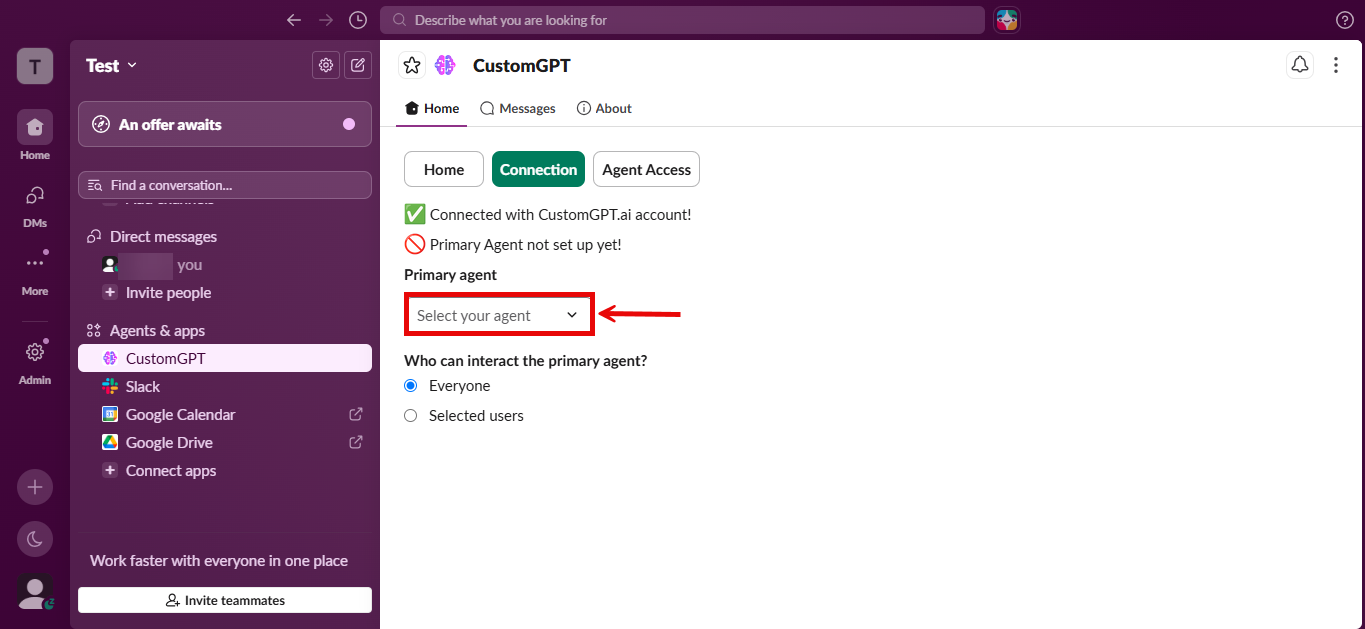This screenshot has height=629, width=1365.
Task: Toggle the moon pause notifications icon
Action: [35, 539]
